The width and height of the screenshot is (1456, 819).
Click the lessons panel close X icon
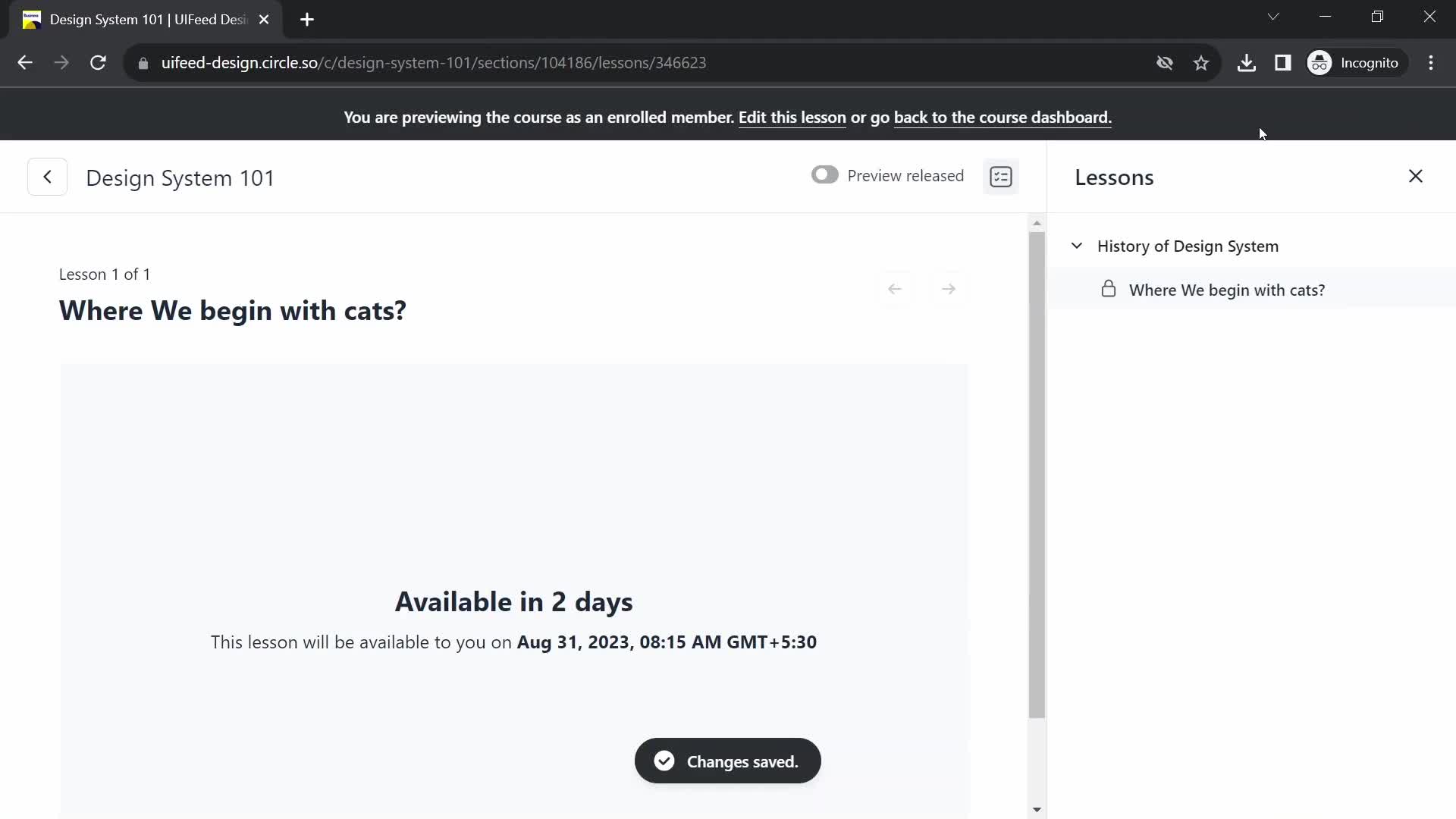1417,176
